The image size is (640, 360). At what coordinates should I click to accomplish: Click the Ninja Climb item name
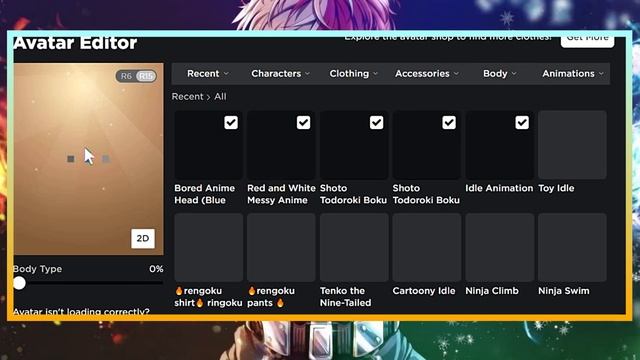click(x=492, y=291)
